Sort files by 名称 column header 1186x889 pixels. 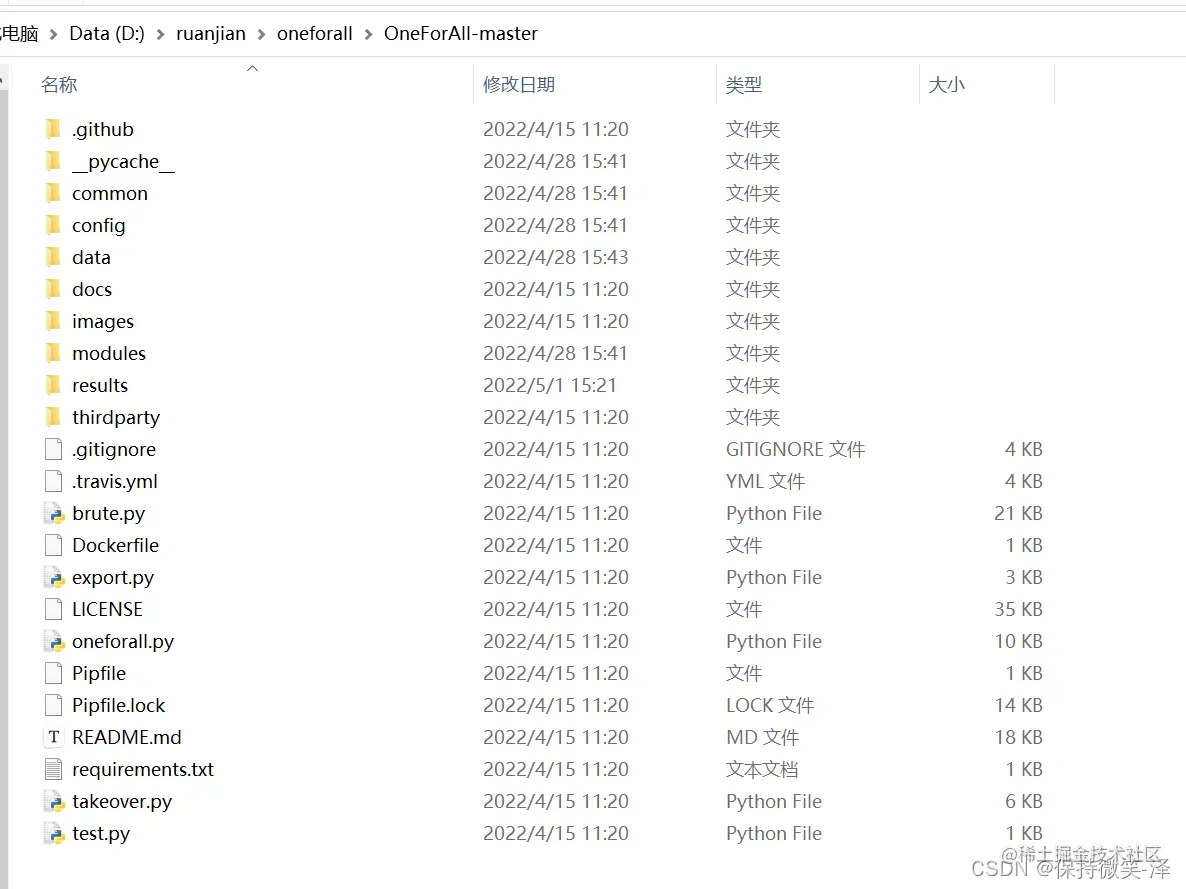pos(59,85)
